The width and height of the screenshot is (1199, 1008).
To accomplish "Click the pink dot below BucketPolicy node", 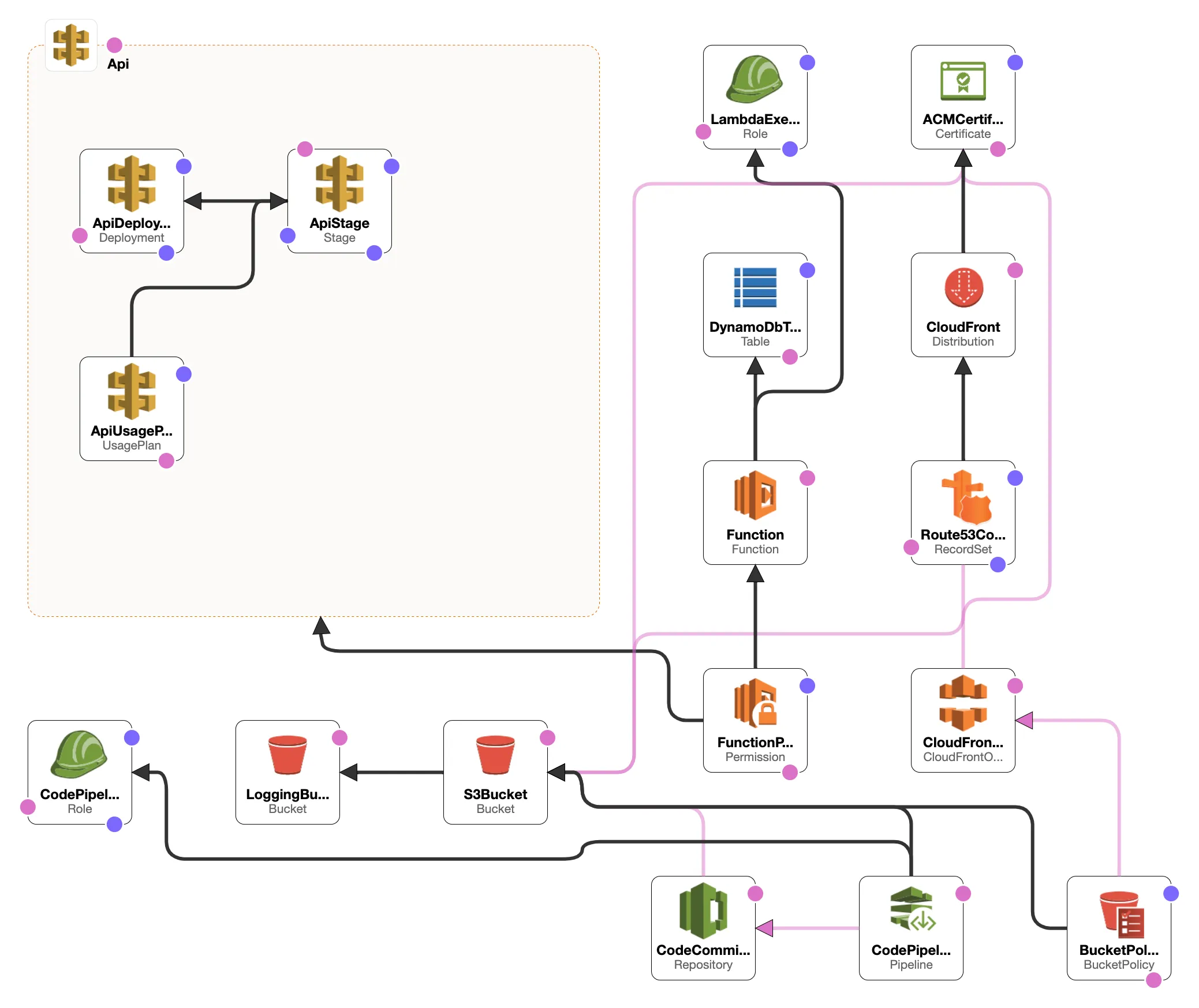I will coord(1153,980).
